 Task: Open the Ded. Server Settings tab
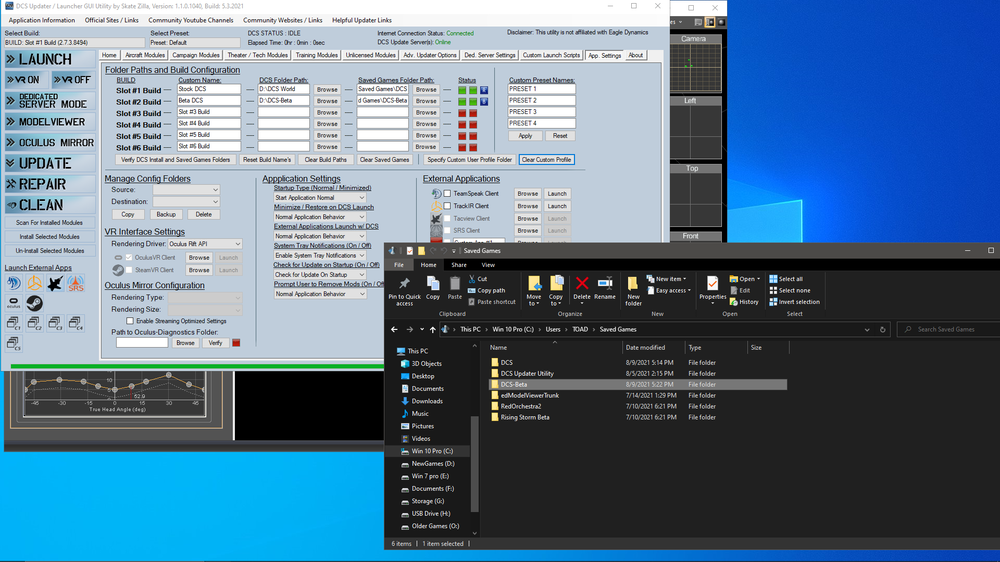[489, 55]
